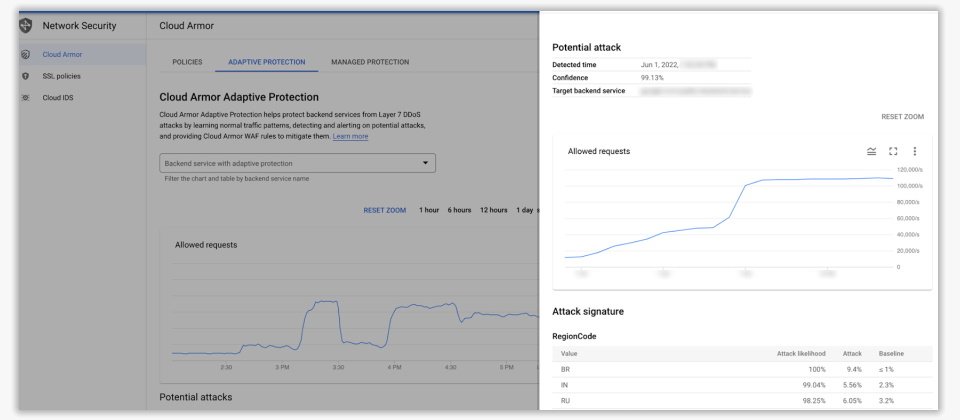Open the chart in fullscreen view

893,151
